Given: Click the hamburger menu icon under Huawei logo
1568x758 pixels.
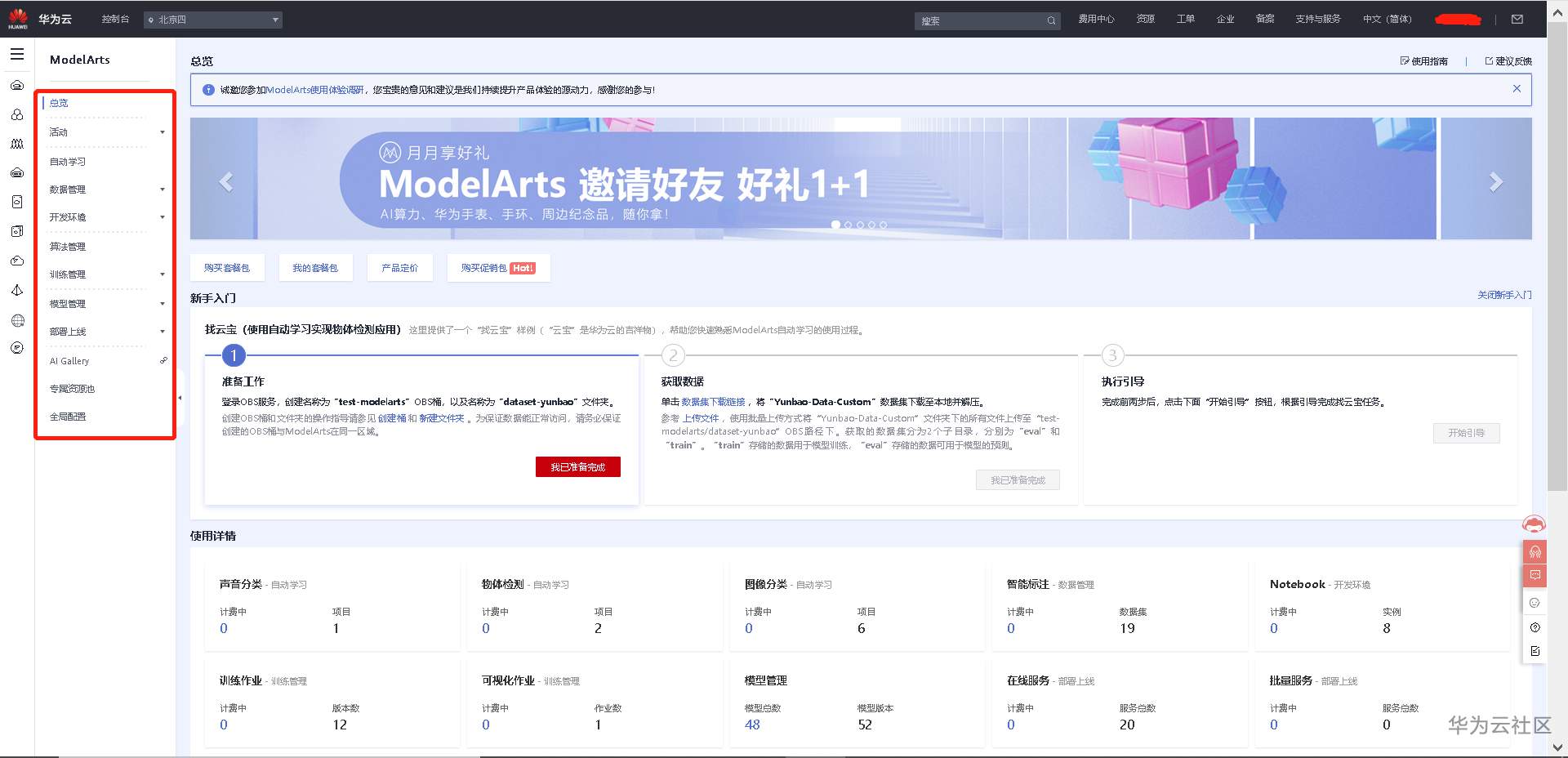Looking at the screenshot, I should point(17,54).
